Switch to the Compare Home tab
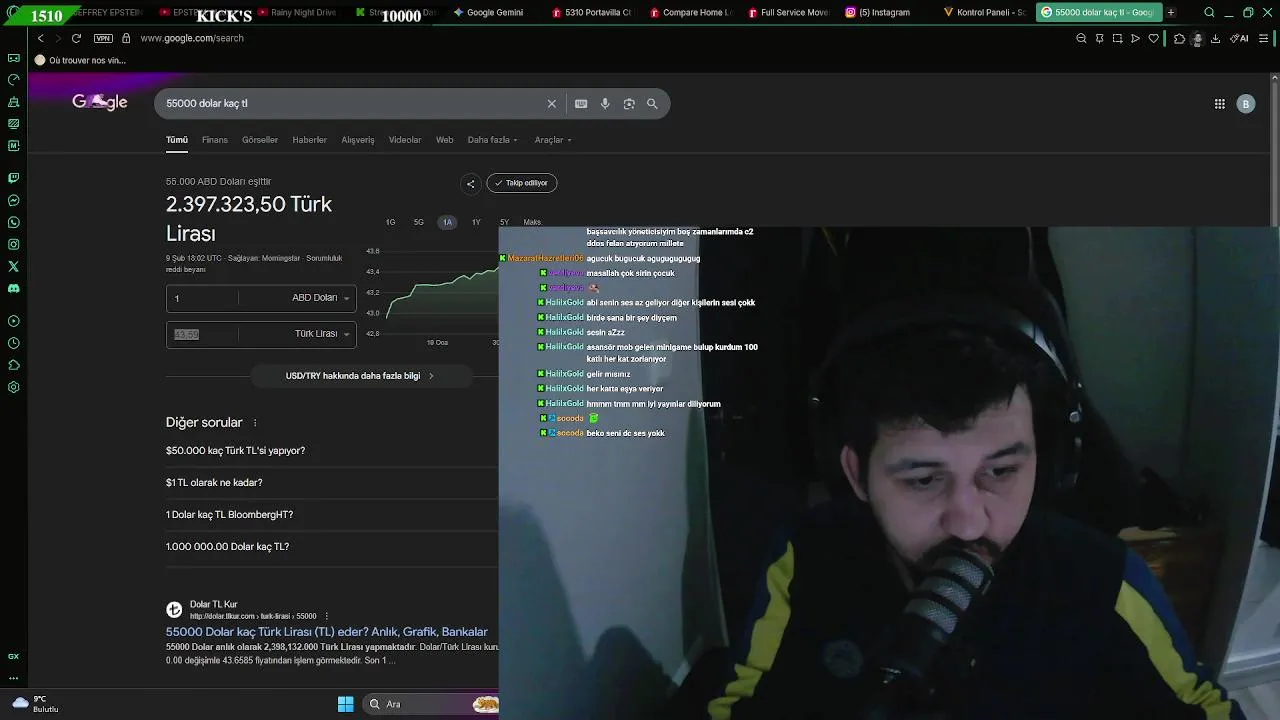 690,12
